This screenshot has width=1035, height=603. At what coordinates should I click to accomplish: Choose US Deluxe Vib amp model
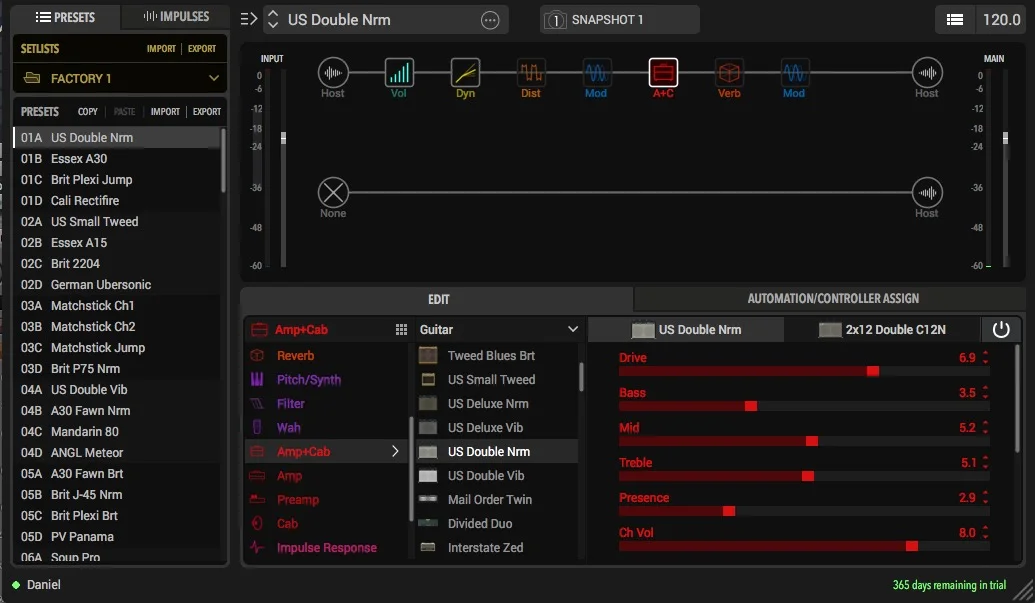[x=497, y=428]
